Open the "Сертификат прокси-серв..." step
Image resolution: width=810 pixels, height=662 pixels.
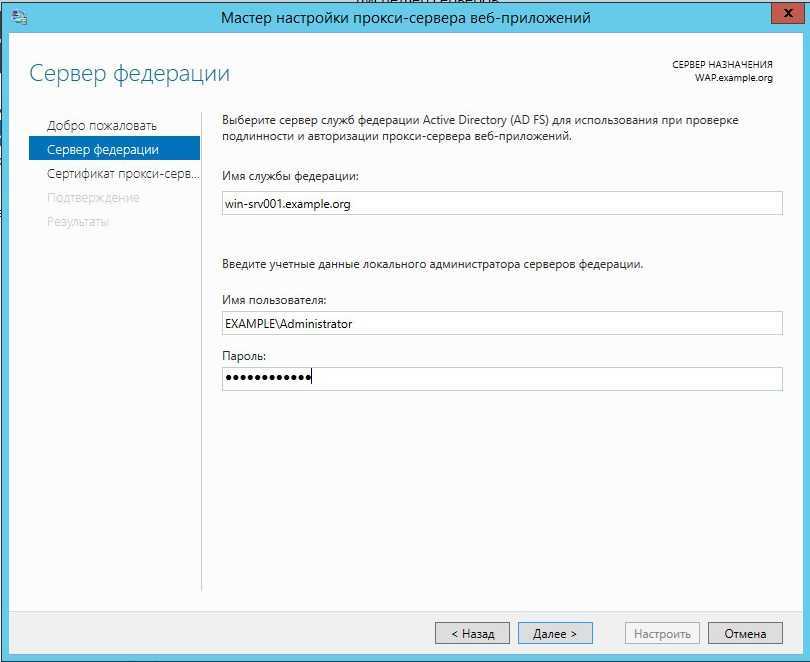116,174
